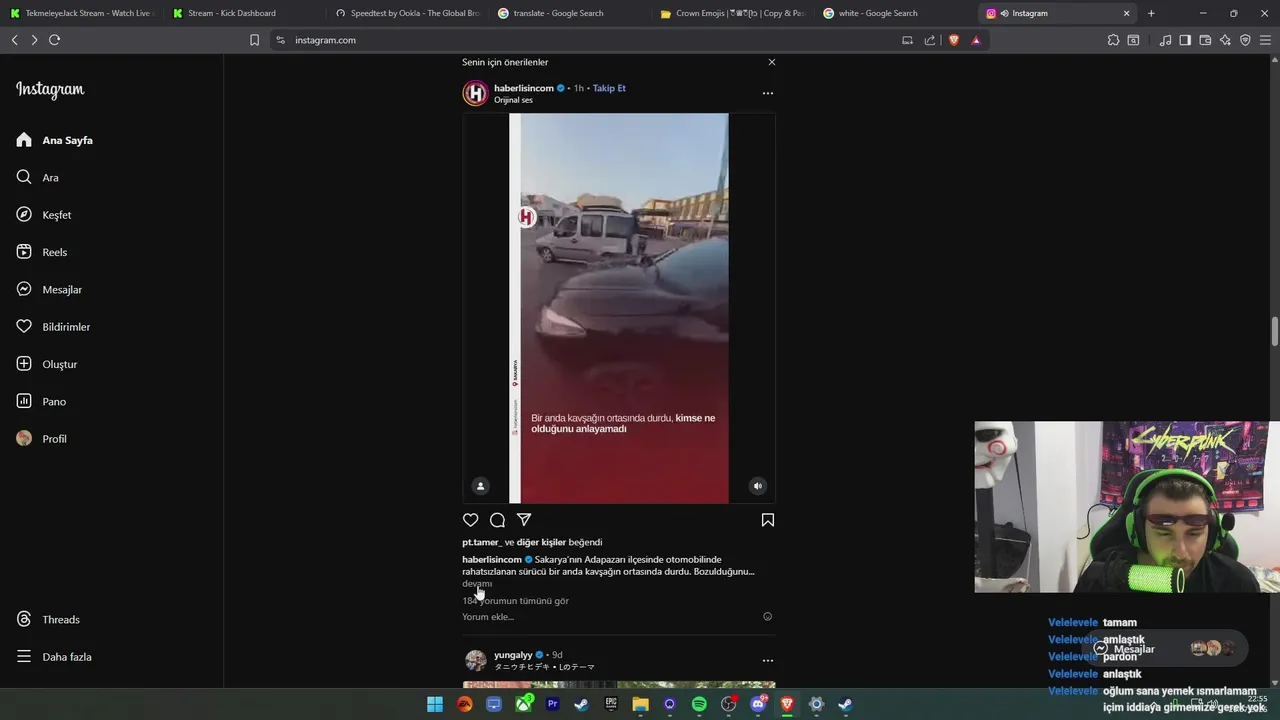Save haberlisincom post with bookmark icon
The width and height of the screenshot is (1280, 720).
(768, 520)
